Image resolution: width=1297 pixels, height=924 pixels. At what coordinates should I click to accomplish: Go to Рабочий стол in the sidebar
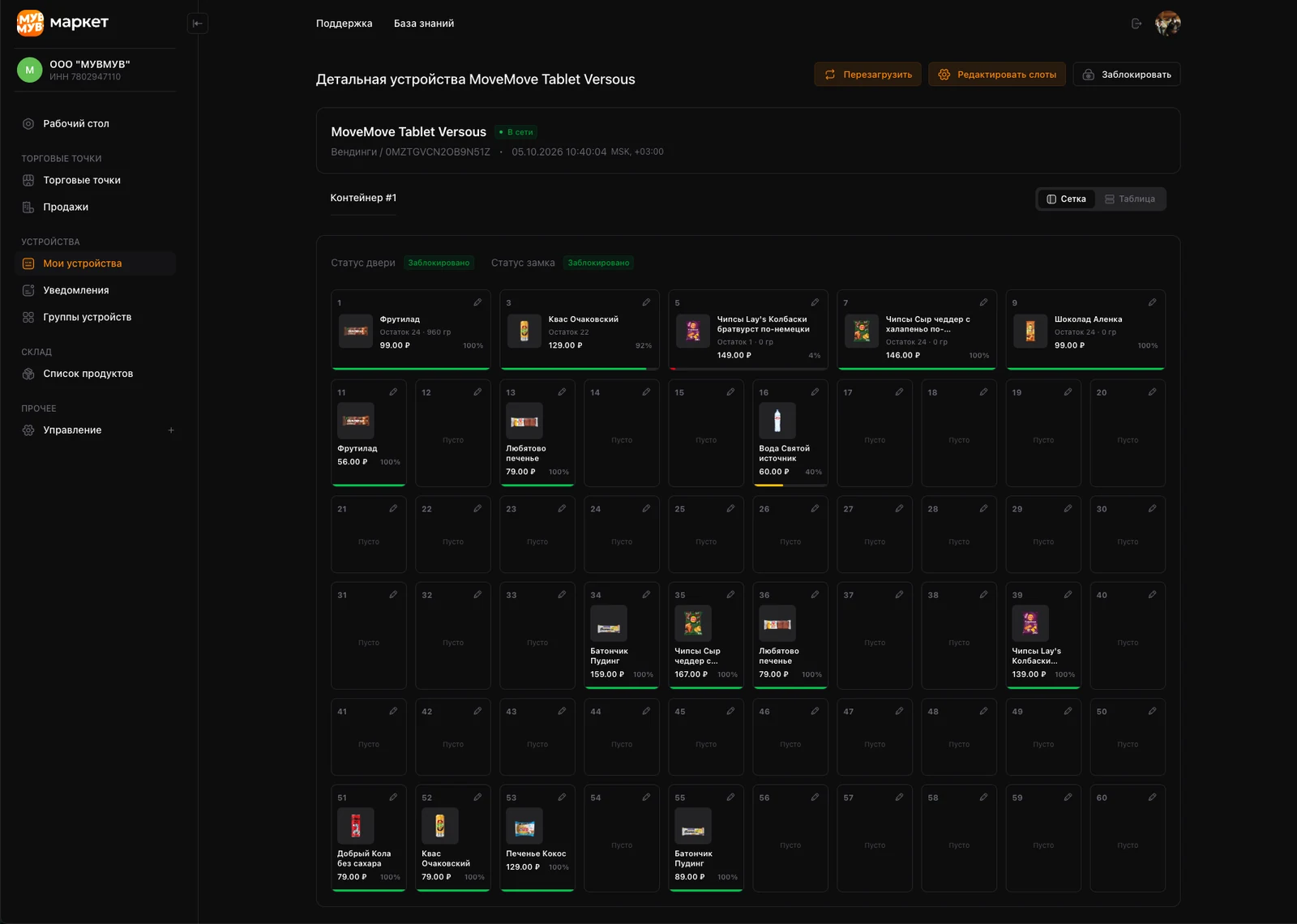pyautogui.click(x=96, y=124)
